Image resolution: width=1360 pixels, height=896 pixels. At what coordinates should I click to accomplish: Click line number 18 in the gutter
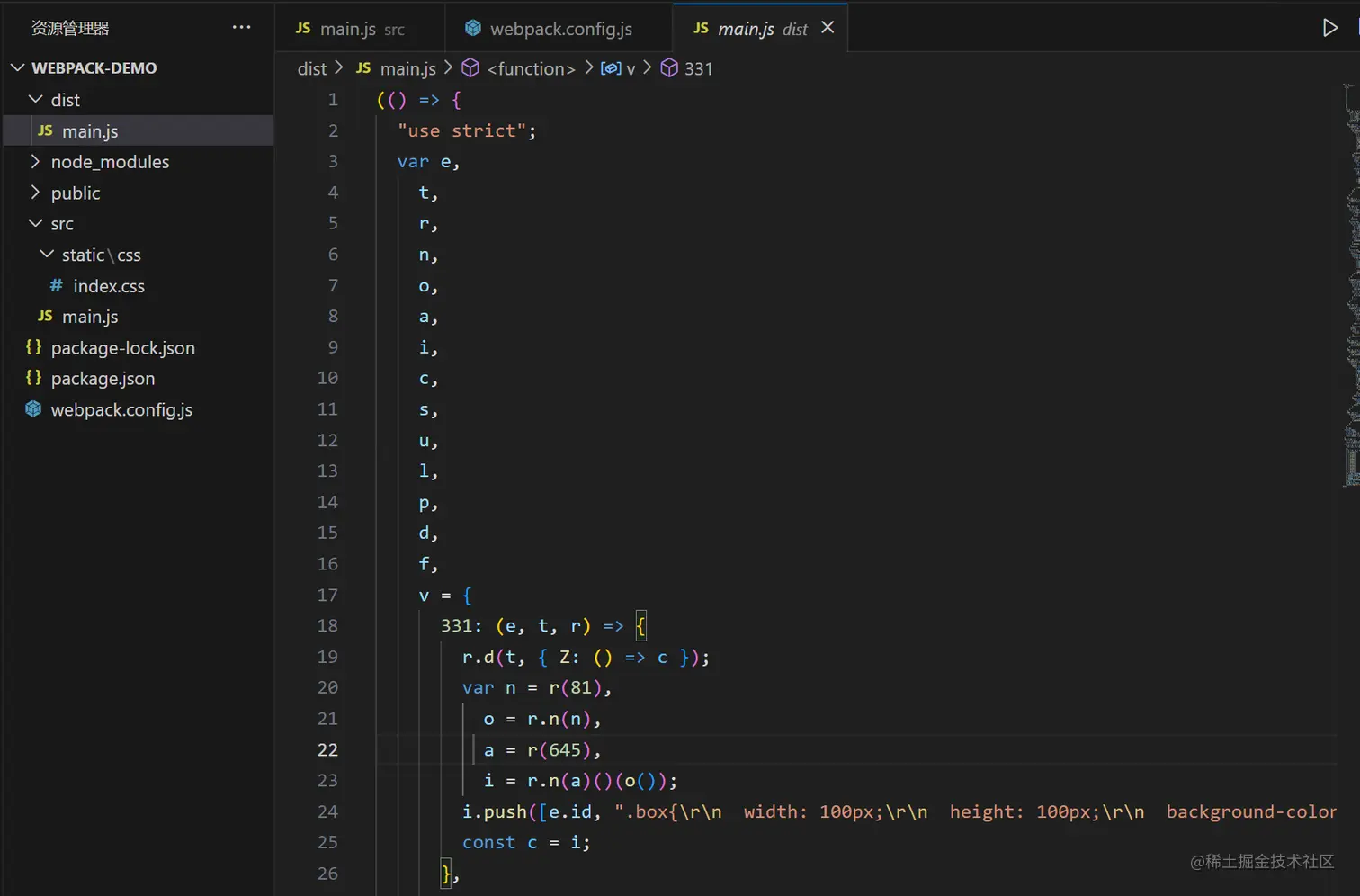[x=327, y=625]
